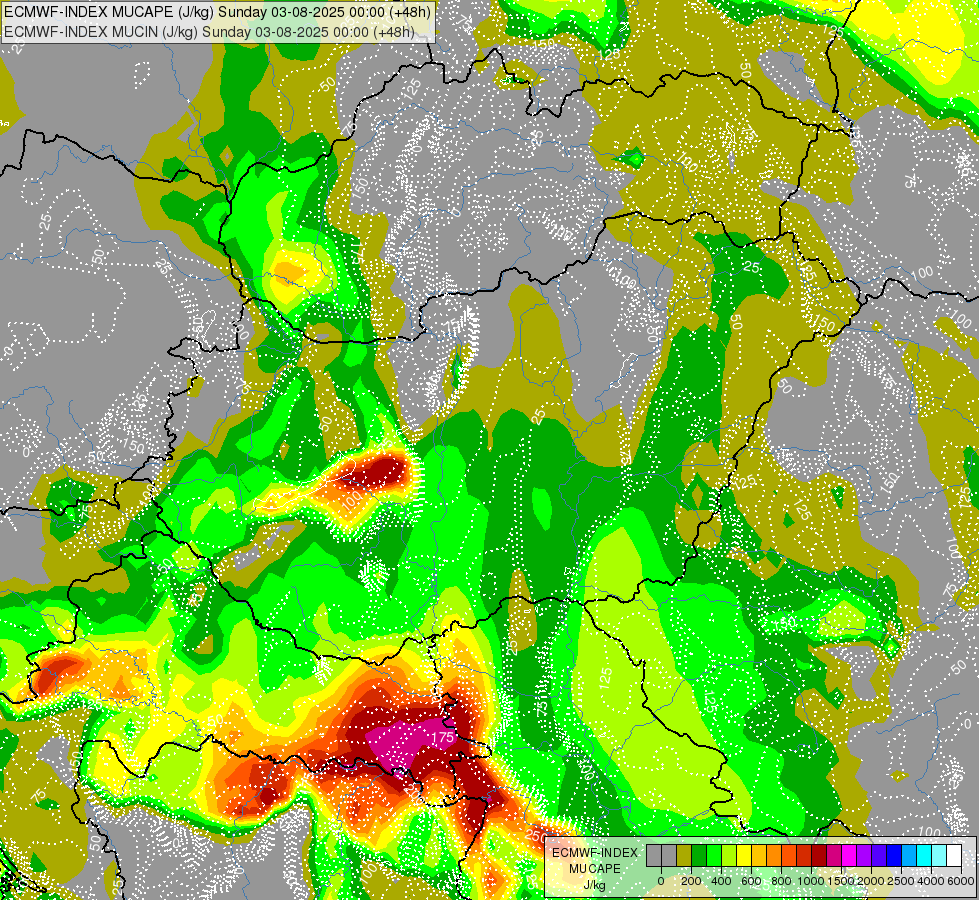The image size is (979, 900).
Task: Click the legend value 0
Action: (x=661, y=881)
